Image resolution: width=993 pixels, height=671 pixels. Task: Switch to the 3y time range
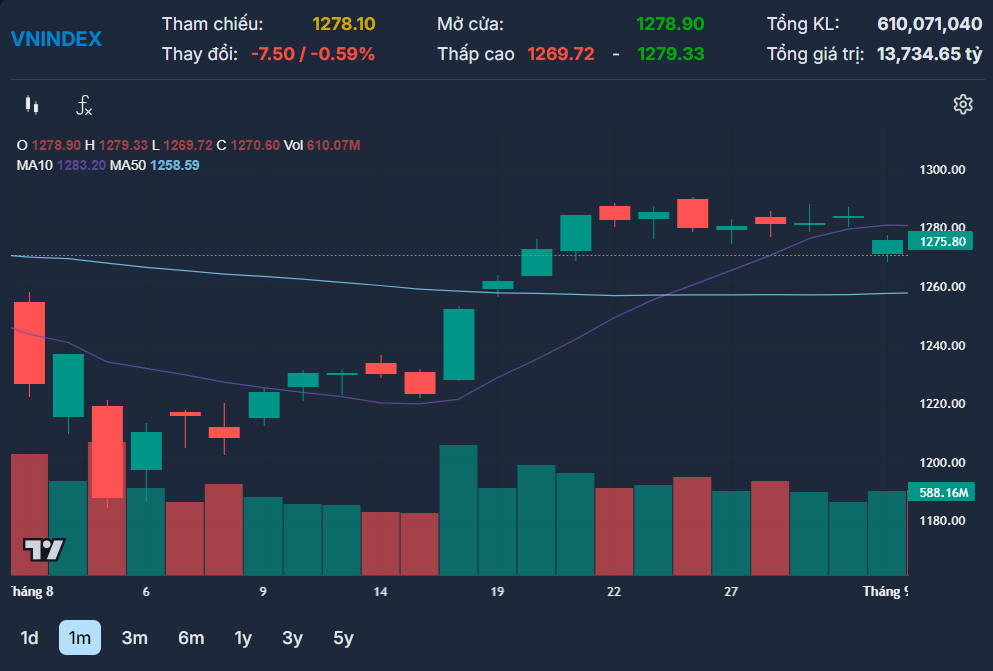coord(292,637)
